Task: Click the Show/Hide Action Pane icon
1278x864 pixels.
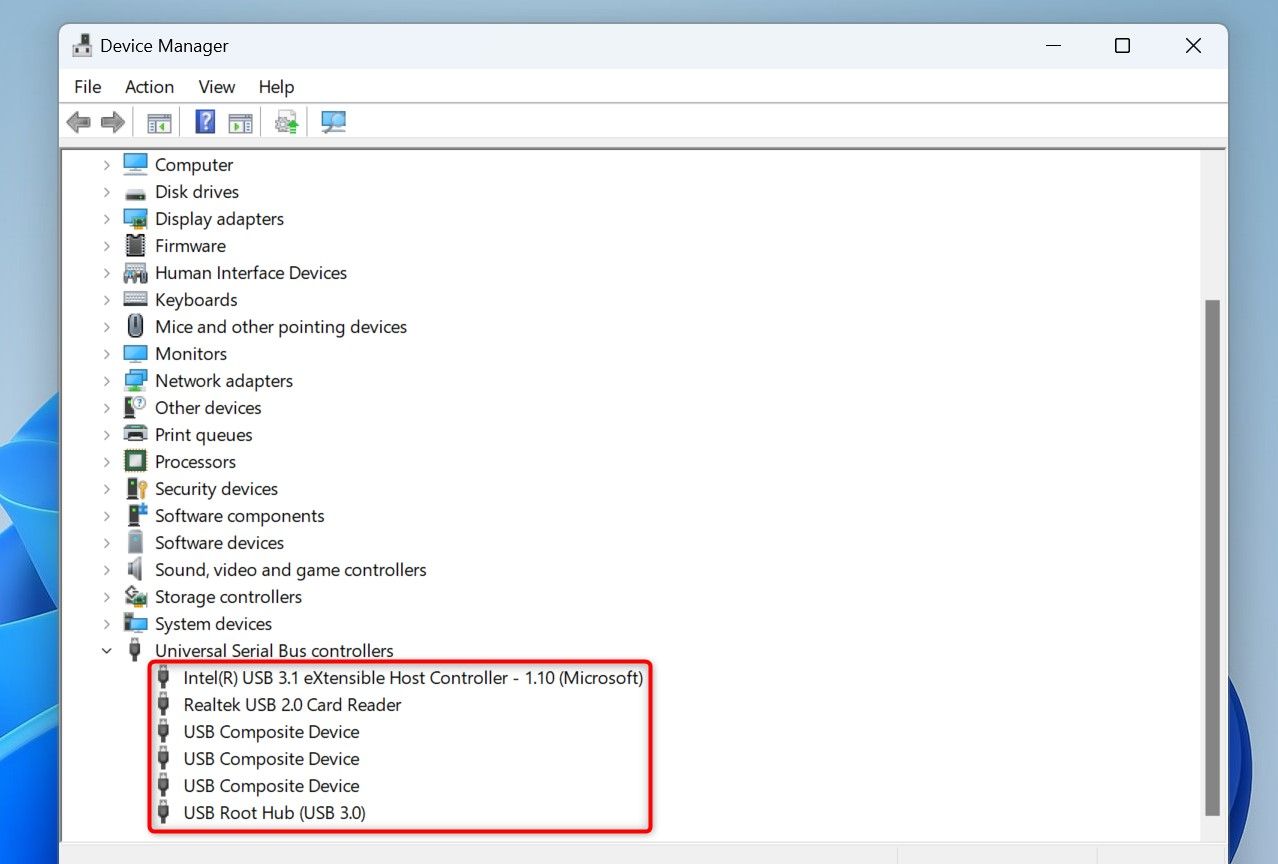Action: 240,122
